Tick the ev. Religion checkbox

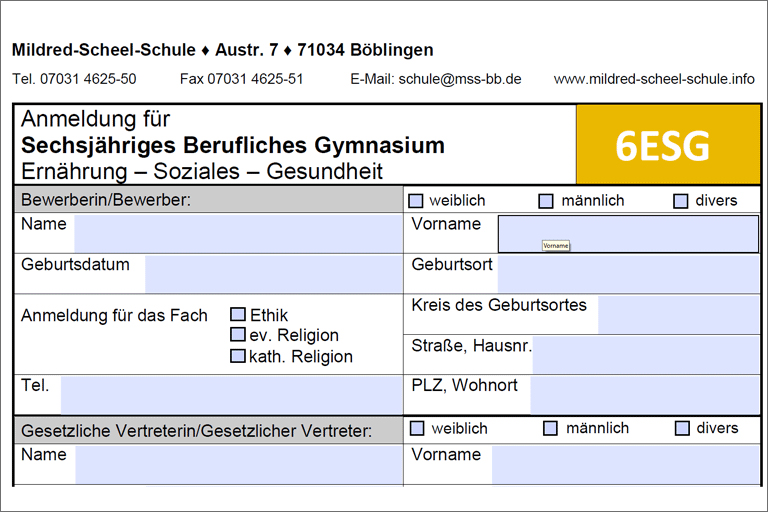[x=238, y=335]
